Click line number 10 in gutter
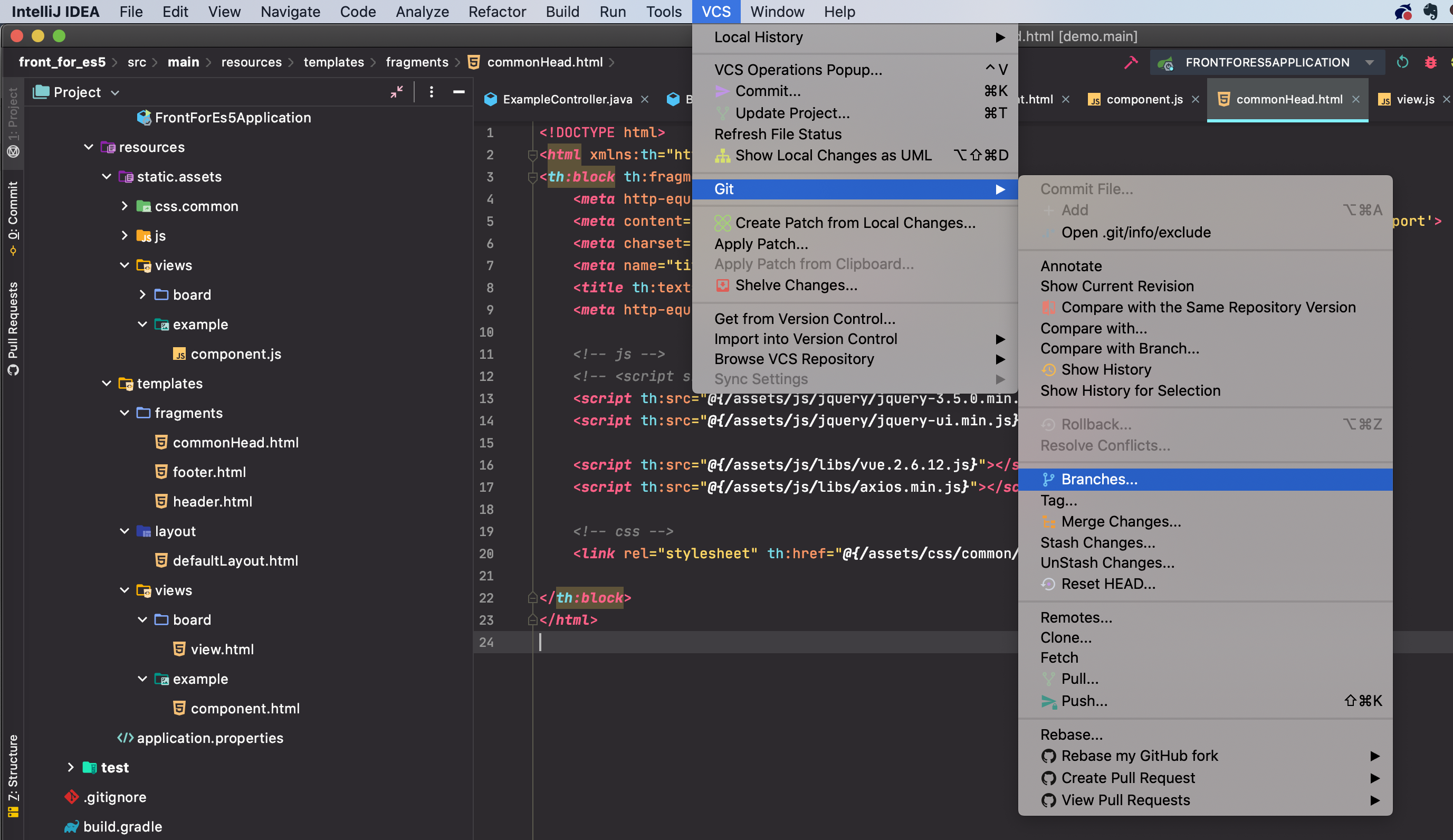 [x=486, y=332]
